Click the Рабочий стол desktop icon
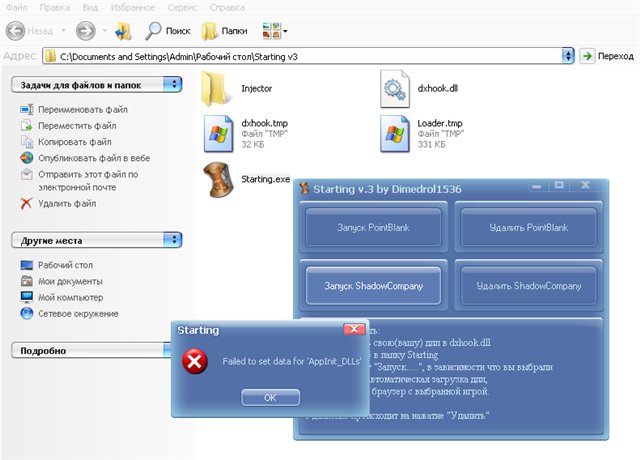This screenshot has height=460, width=640. tap(27, 265)
